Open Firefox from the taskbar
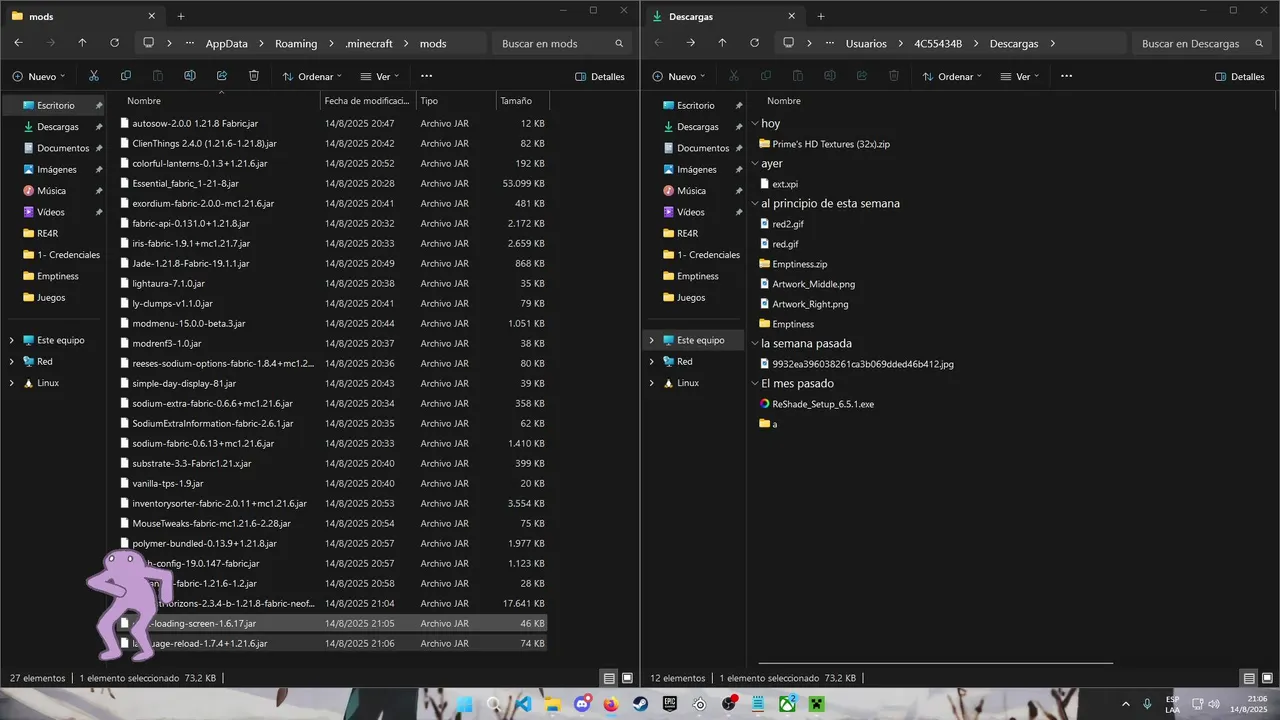1280x720 pixels. (x=611, y=704)
